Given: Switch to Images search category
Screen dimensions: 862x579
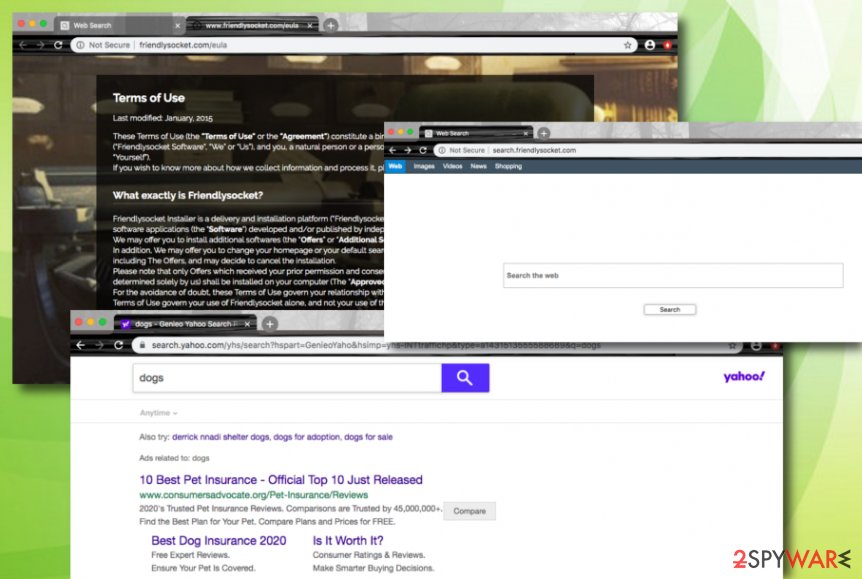Looking at the screenshot, I should (x=424, y=166).
